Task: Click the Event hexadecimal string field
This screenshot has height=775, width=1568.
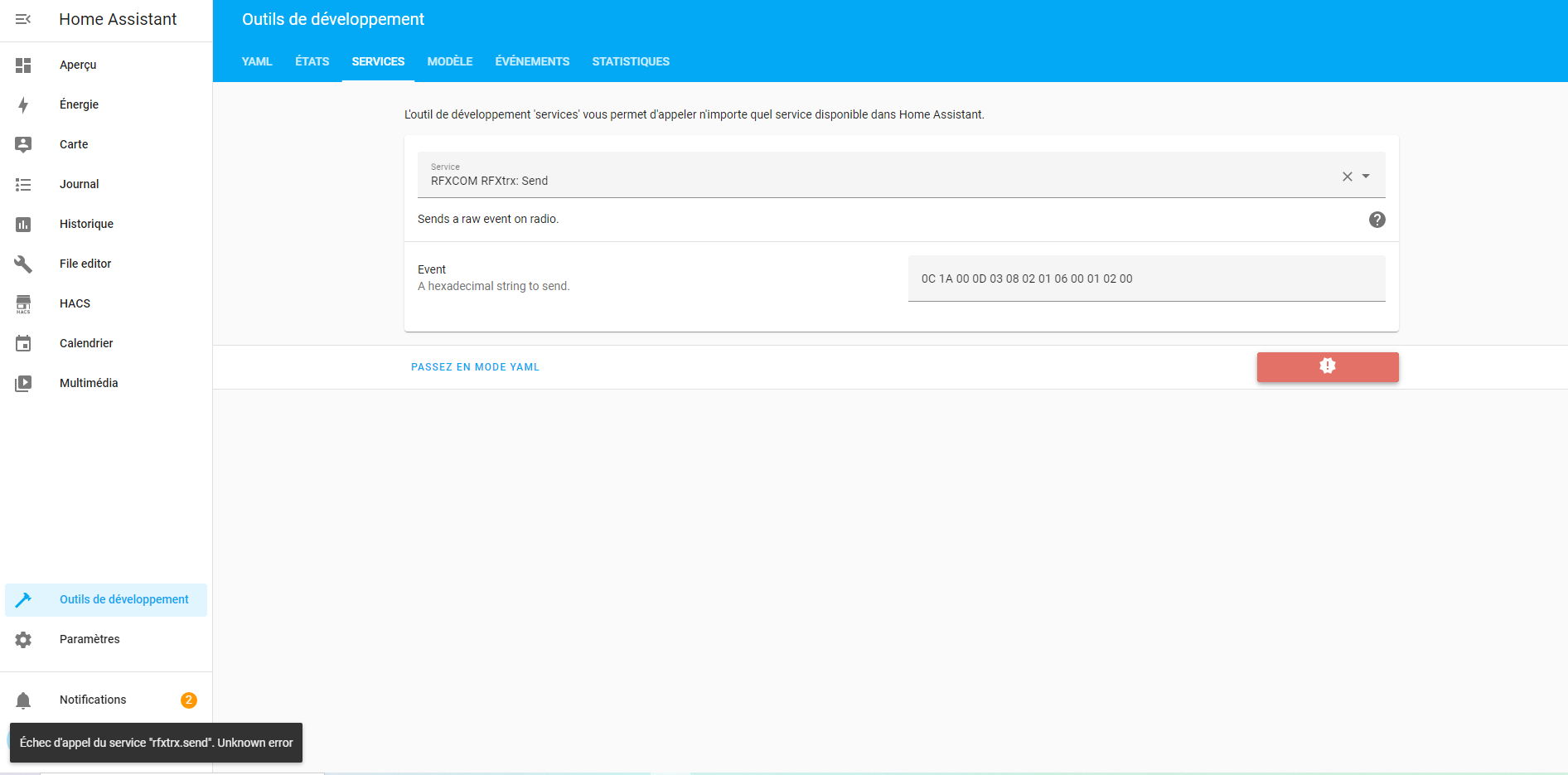Action: tap(1147, 279)
